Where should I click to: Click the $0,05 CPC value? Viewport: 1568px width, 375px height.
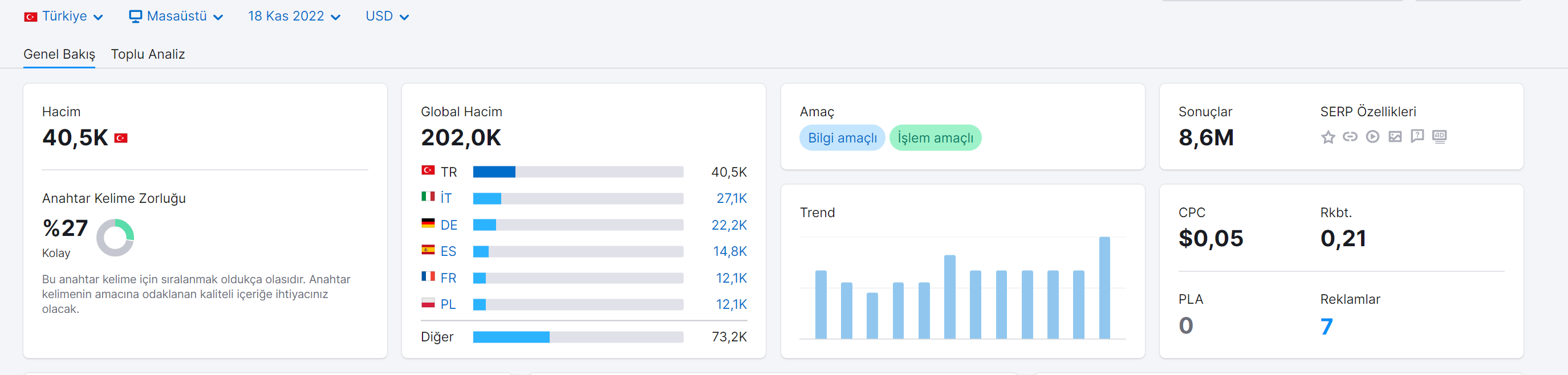1210,239
